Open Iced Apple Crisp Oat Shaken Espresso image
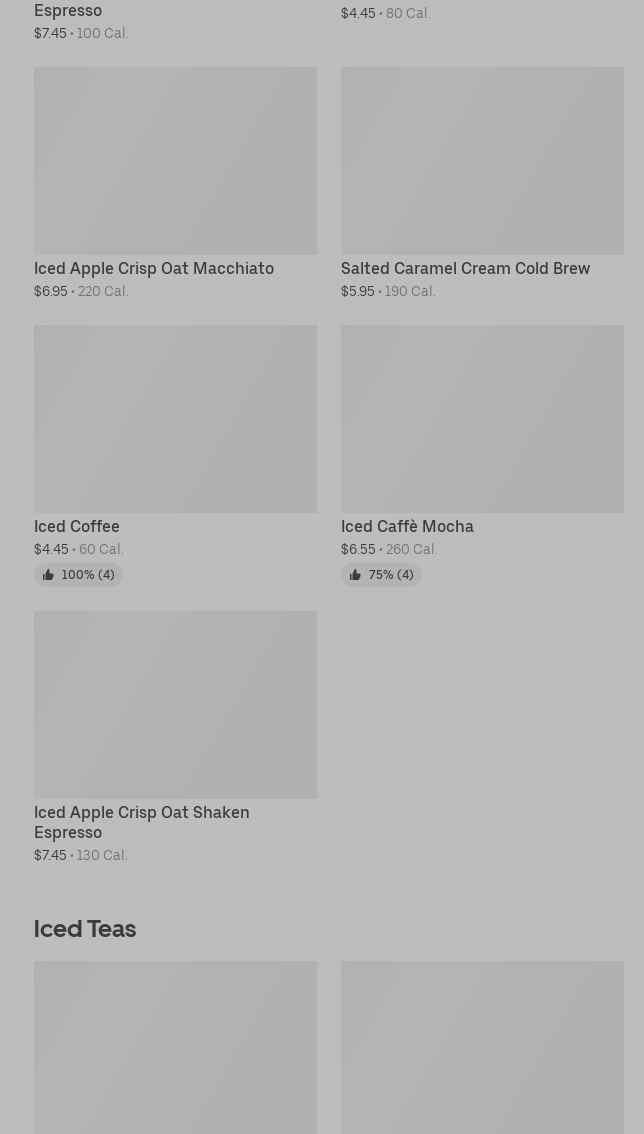The image size is (644, 1134). (175, 704)
